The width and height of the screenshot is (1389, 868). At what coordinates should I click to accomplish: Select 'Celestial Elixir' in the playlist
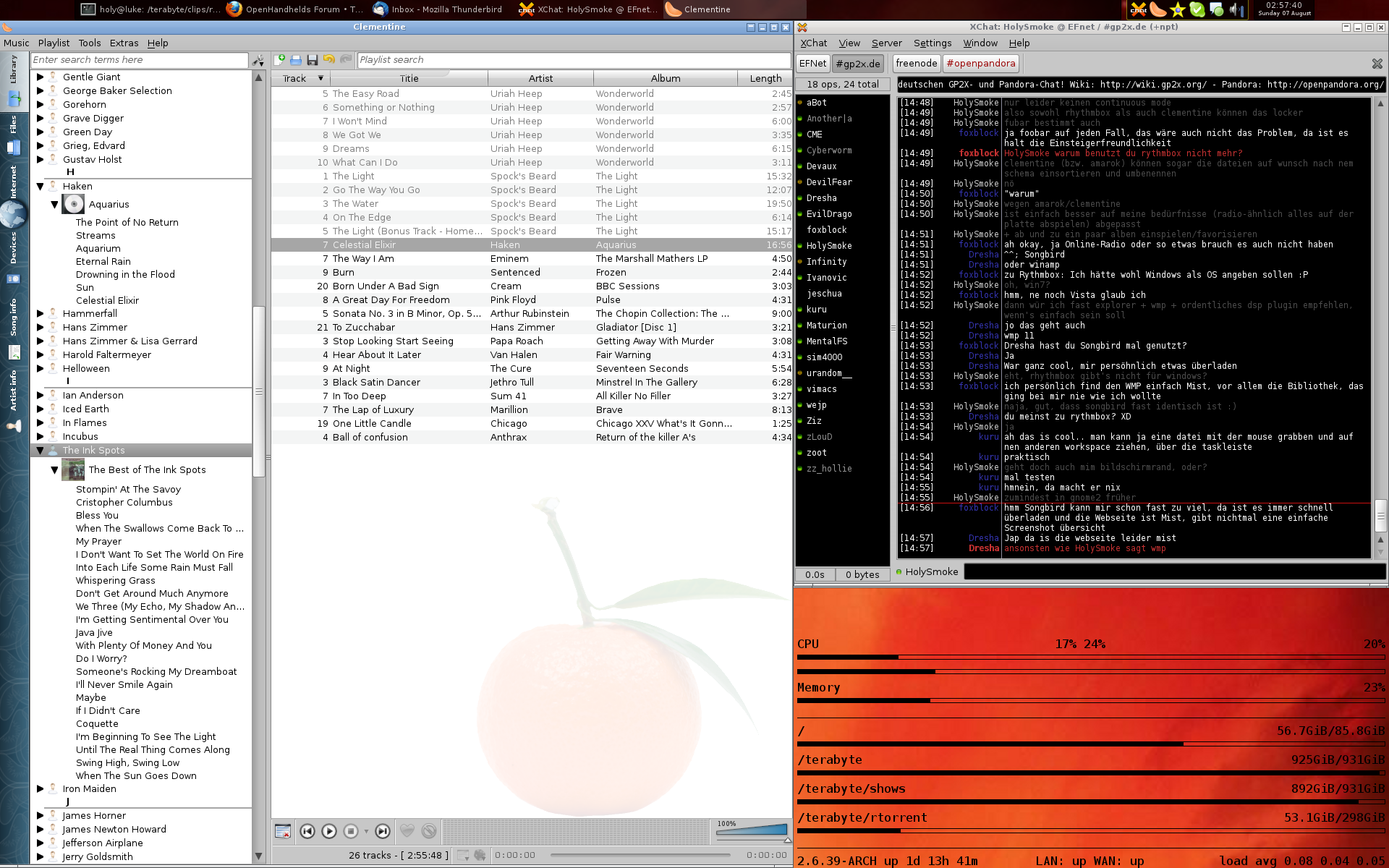click(532, 244)
